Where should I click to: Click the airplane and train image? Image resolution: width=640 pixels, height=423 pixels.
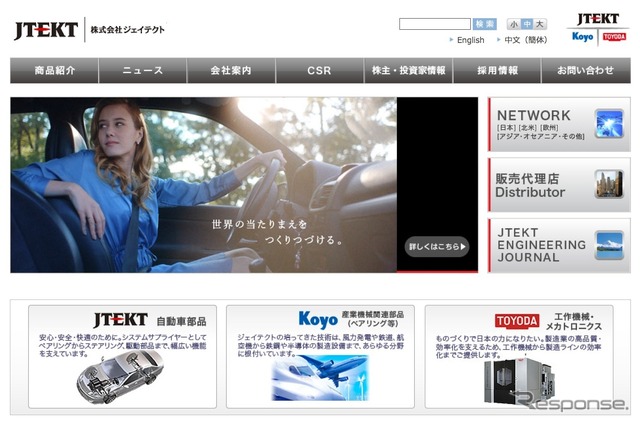pyautogui.click(x=320, y=378)
